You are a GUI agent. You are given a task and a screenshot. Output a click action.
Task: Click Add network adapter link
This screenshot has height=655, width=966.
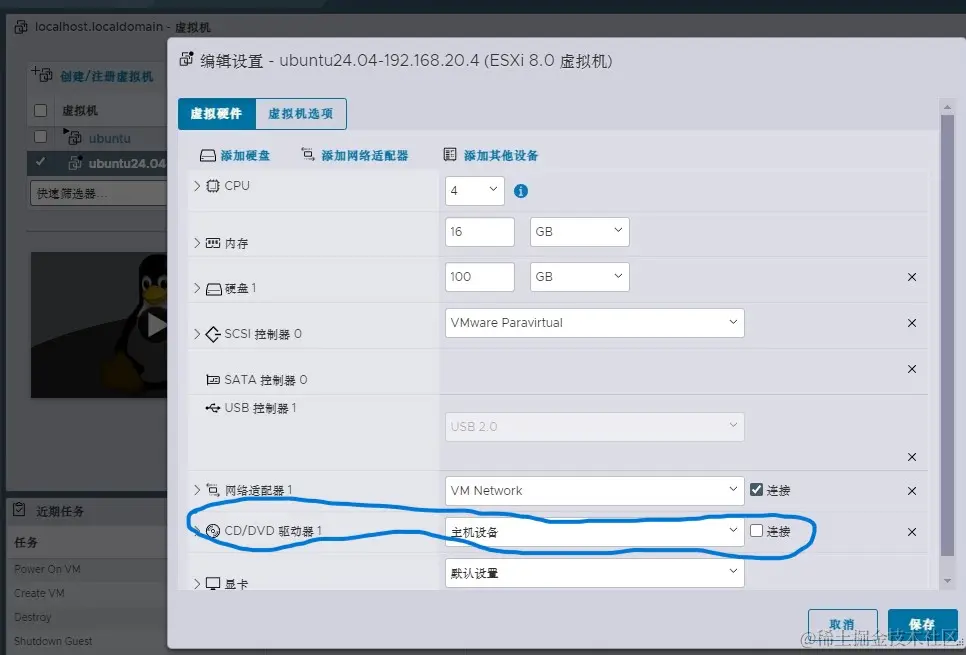(365, 155)
